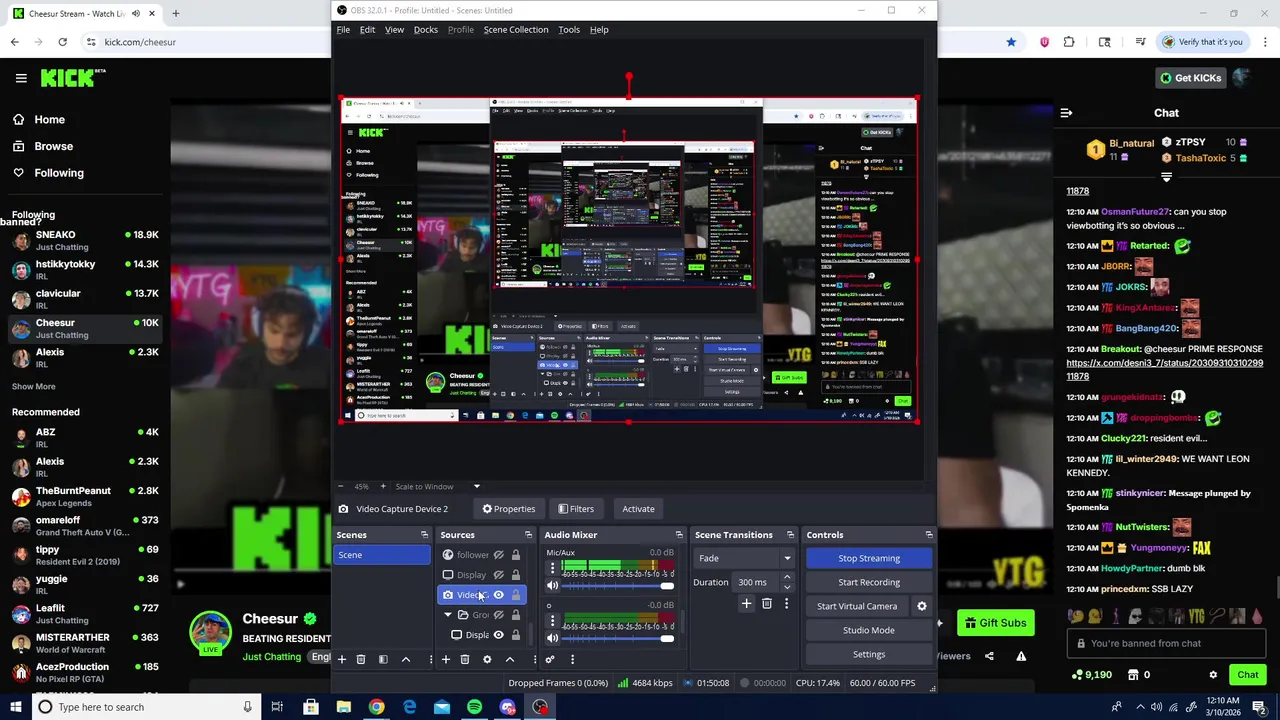1280x720 pixels.
Task: Undock the Sources panel icon
Action: pyautogui.click(x=528, y=535)
